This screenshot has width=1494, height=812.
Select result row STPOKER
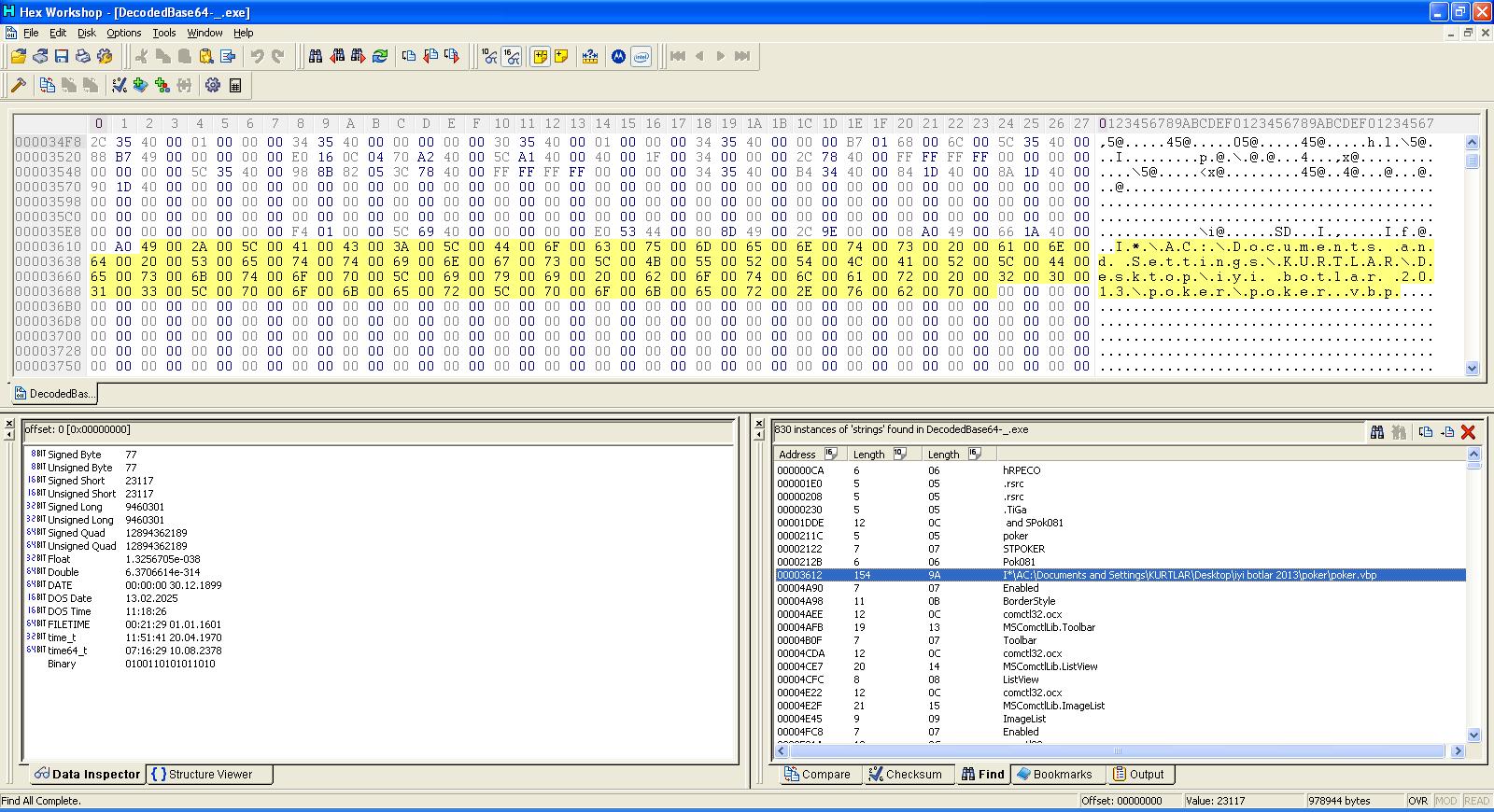point(1120,549)
